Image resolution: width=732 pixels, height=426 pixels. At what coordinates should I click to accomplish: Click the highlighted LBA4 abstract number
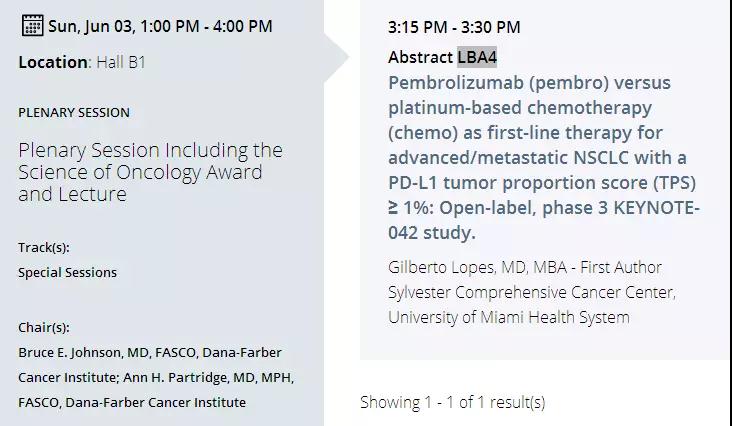click(x=477, y=57)
